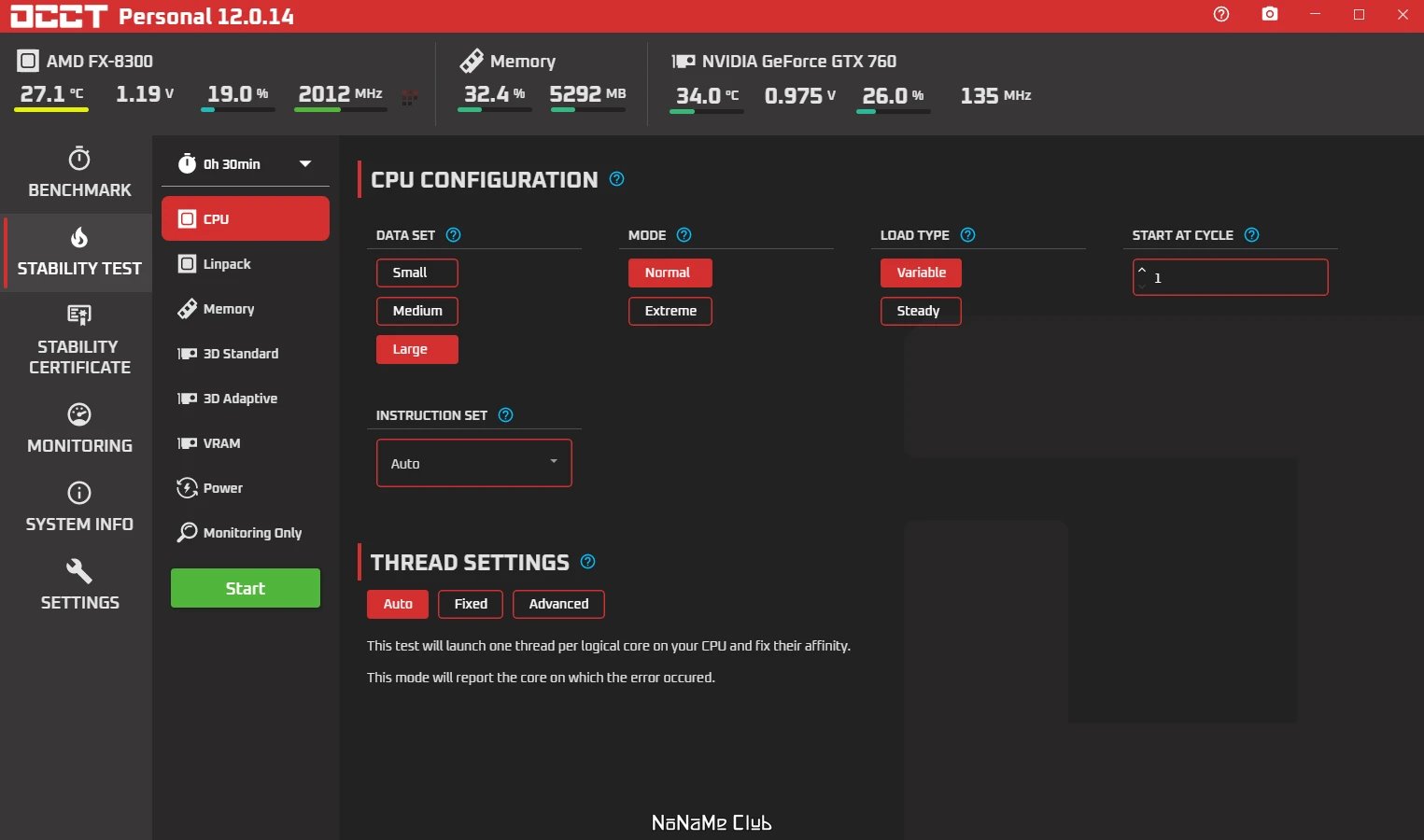Viewport: 1424px width, 840px height.
Task: Click the AMD FX-8300 CPU chip icon
Action: (x=28, y=62)
